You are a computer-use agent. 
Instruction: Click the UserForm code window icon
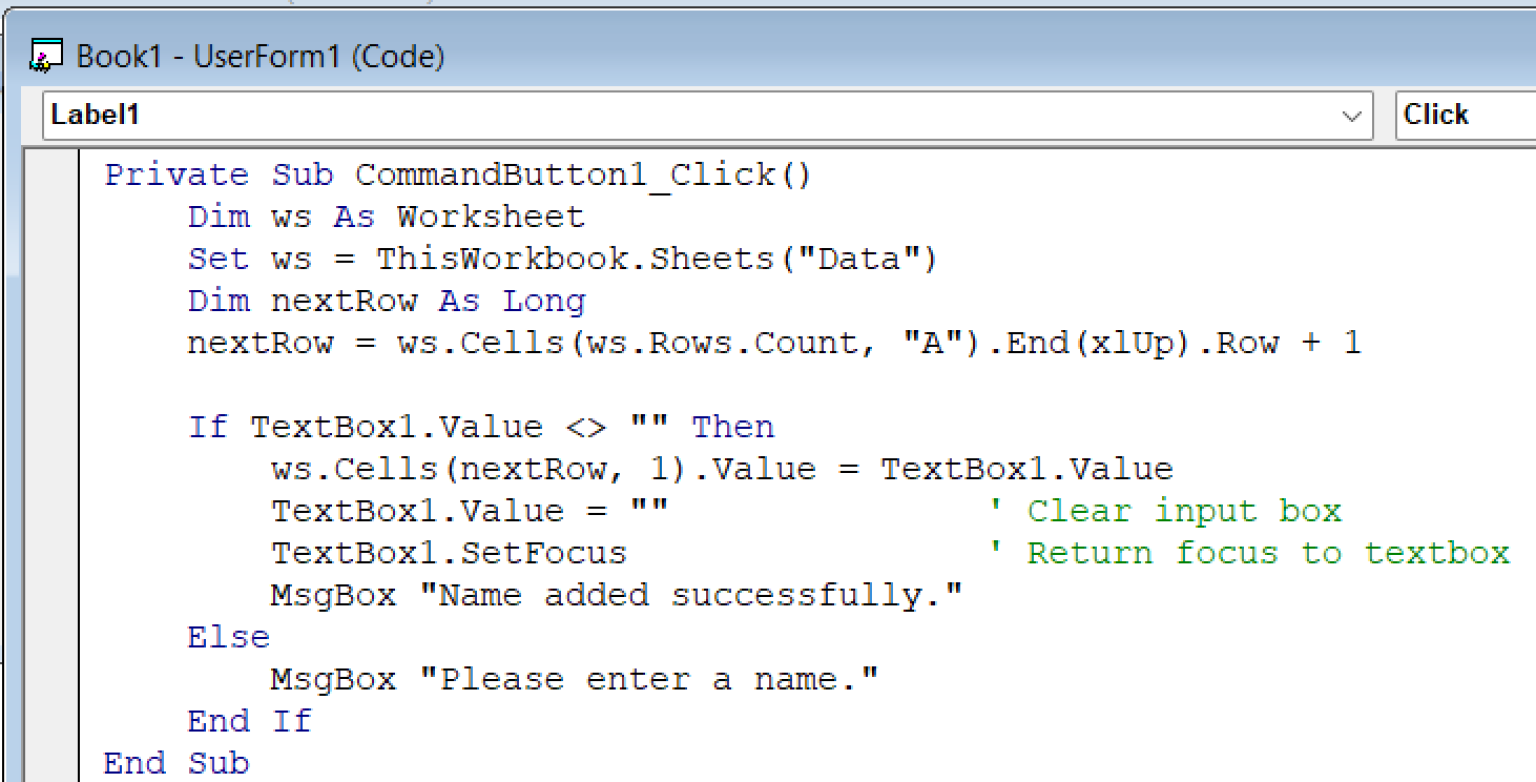tap(46, 57)
